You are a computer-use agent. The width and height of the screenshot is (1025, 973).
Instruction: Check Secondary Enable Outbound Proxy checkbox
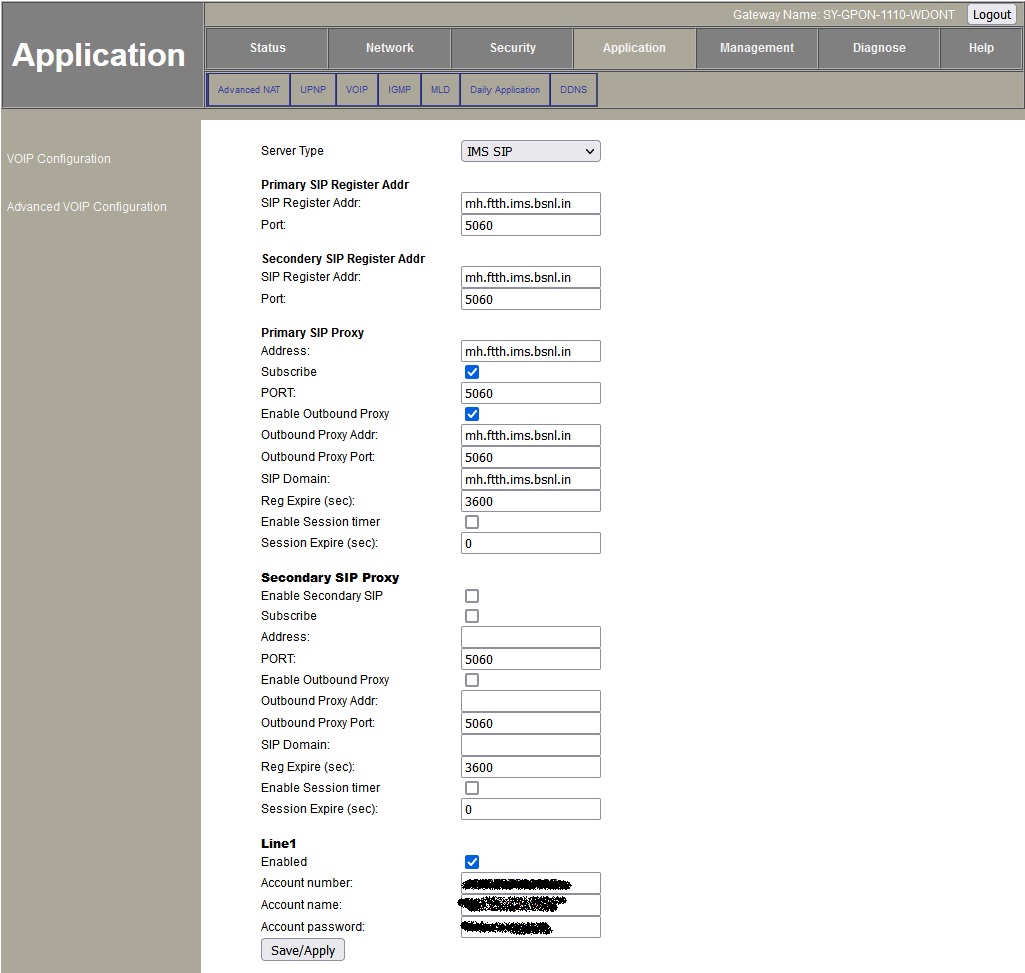(x=472, y=680)
